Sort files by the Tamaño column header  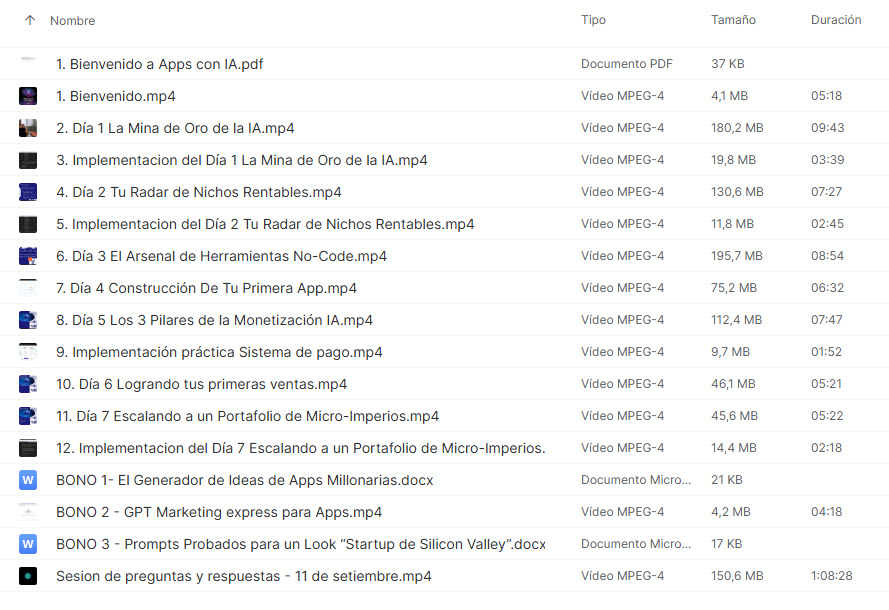coord(733,20)
